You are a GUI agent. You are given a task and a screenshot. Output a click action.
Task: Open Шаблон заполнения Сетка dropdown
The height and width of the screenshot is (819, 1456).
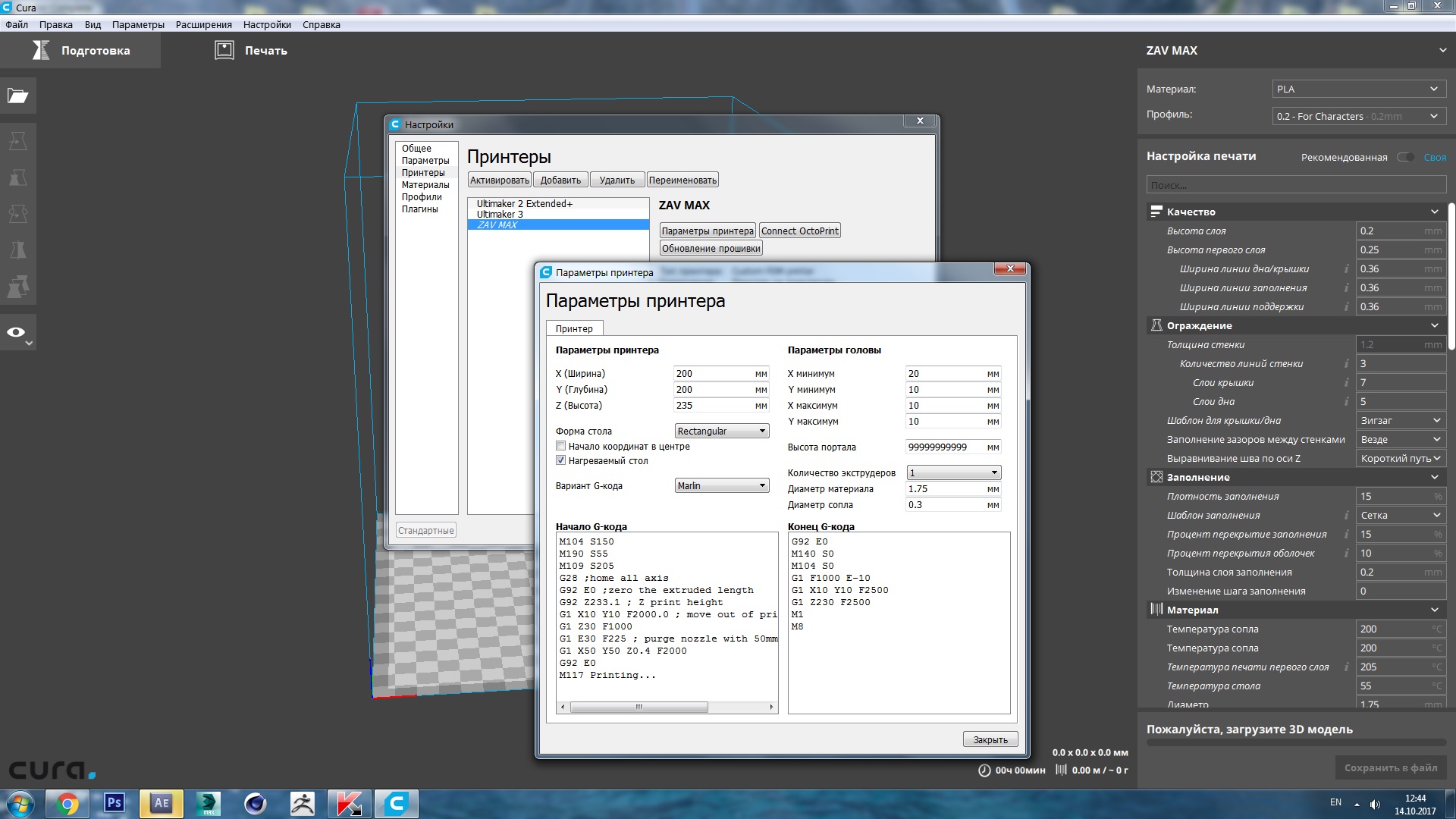click(1401, 515)
